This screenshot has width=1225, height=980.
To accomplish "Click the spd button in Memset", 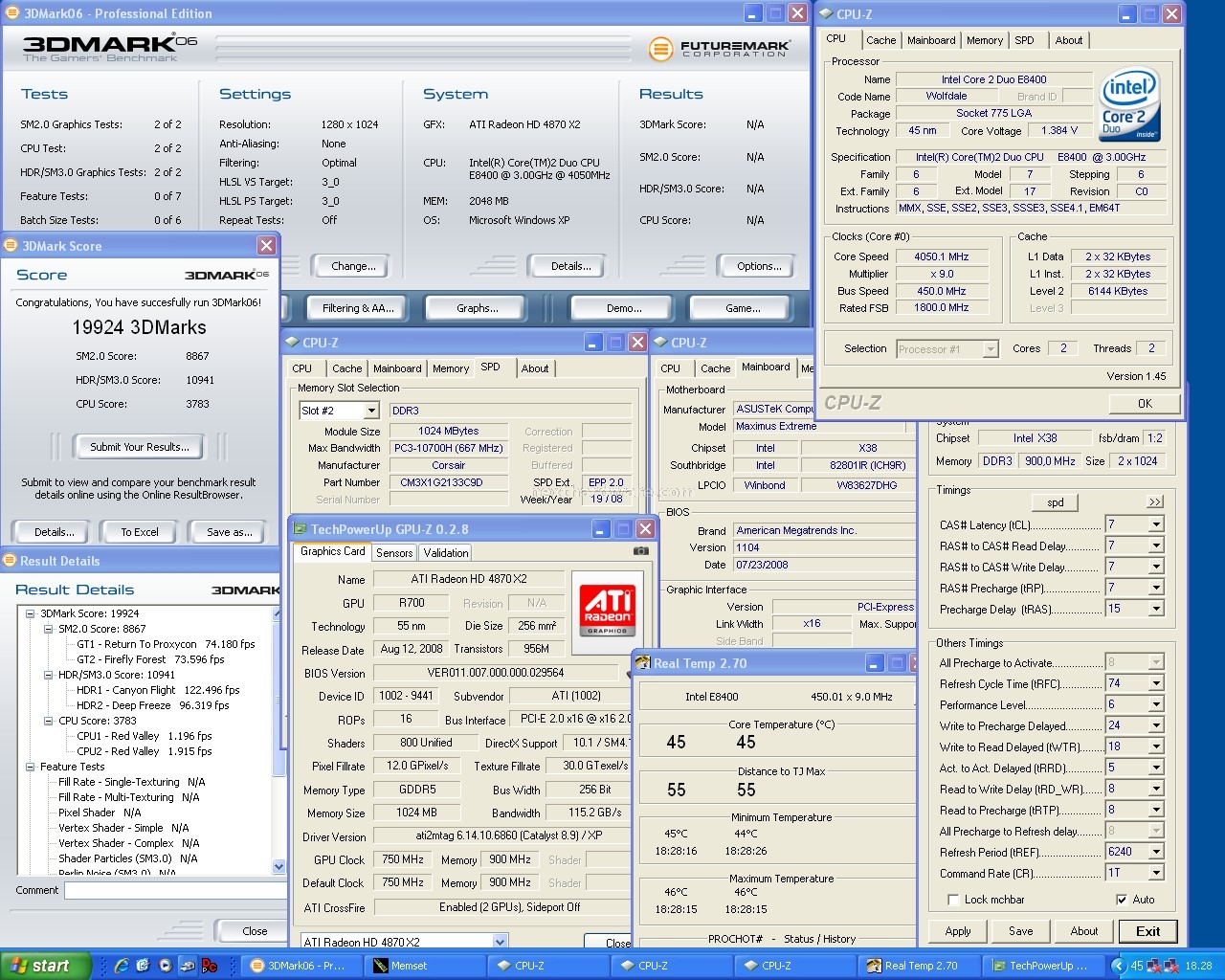I will (x=1056, y=502).
